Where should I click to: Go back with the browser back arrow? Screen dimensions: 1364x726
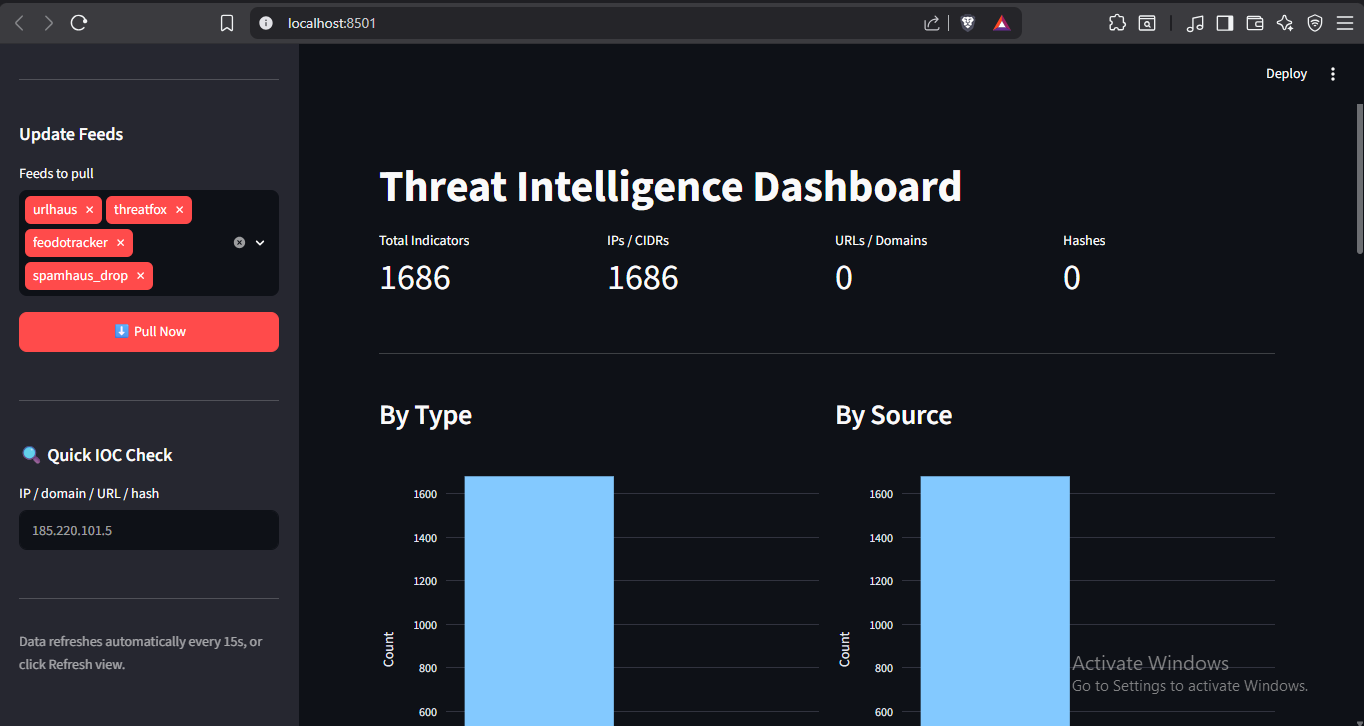pos(19,23)
